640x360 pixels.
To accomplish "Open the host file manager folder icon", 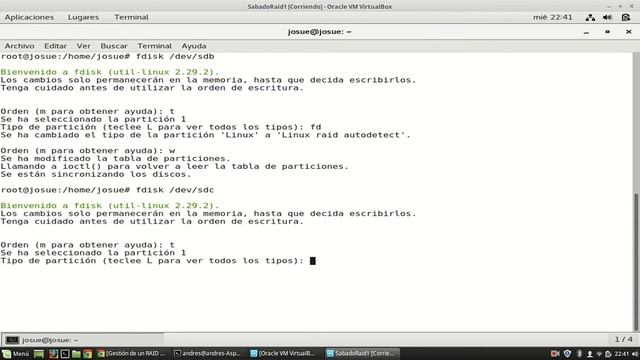I will tap(76, 353).
